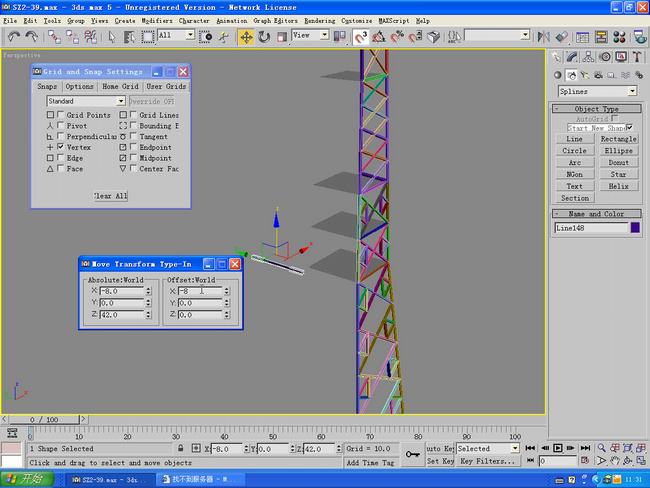
Task: Click the Undo arrow in the toolbar
Action: (14, 37)
